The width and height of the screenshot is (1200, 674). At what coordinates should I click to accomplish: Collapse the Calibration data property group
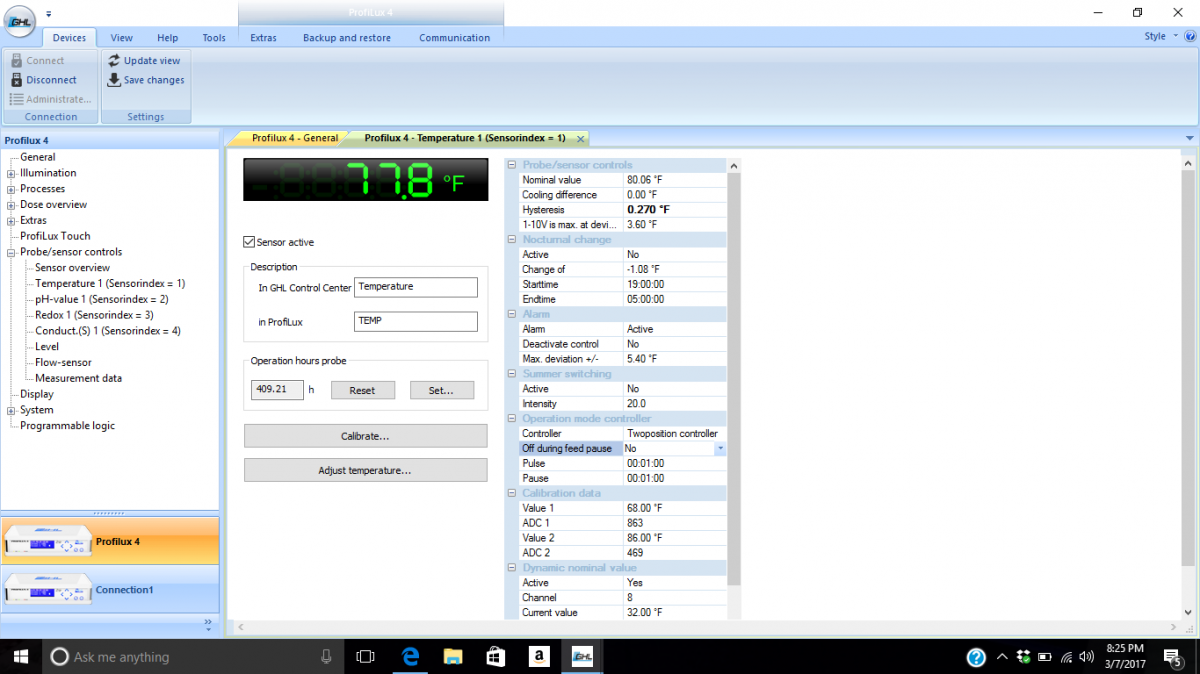(x=513, y=493)
